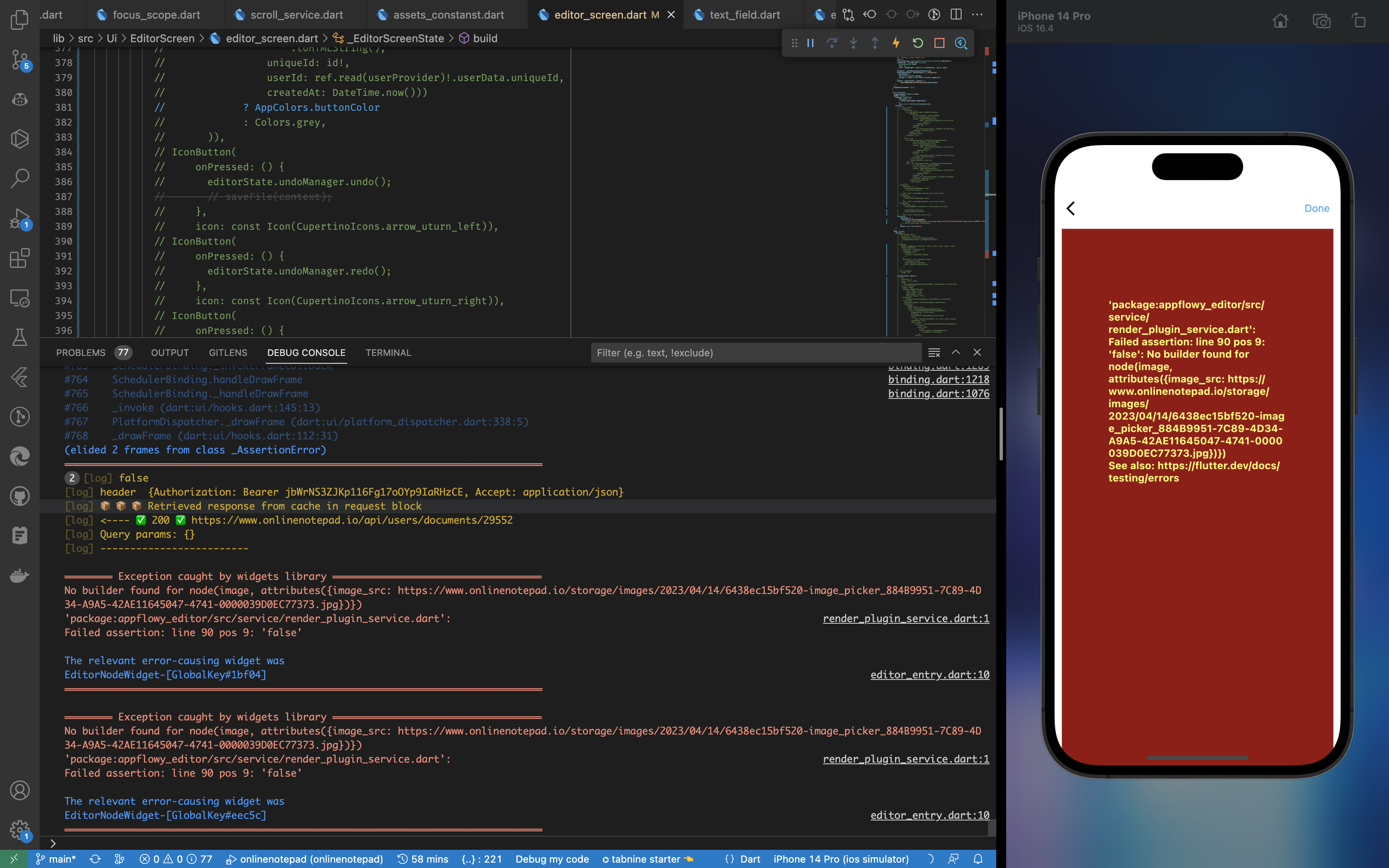Screen dimensions: 1389x868
Task: Open Dart DevTools from debug toolbar
Action: [962, 43]
